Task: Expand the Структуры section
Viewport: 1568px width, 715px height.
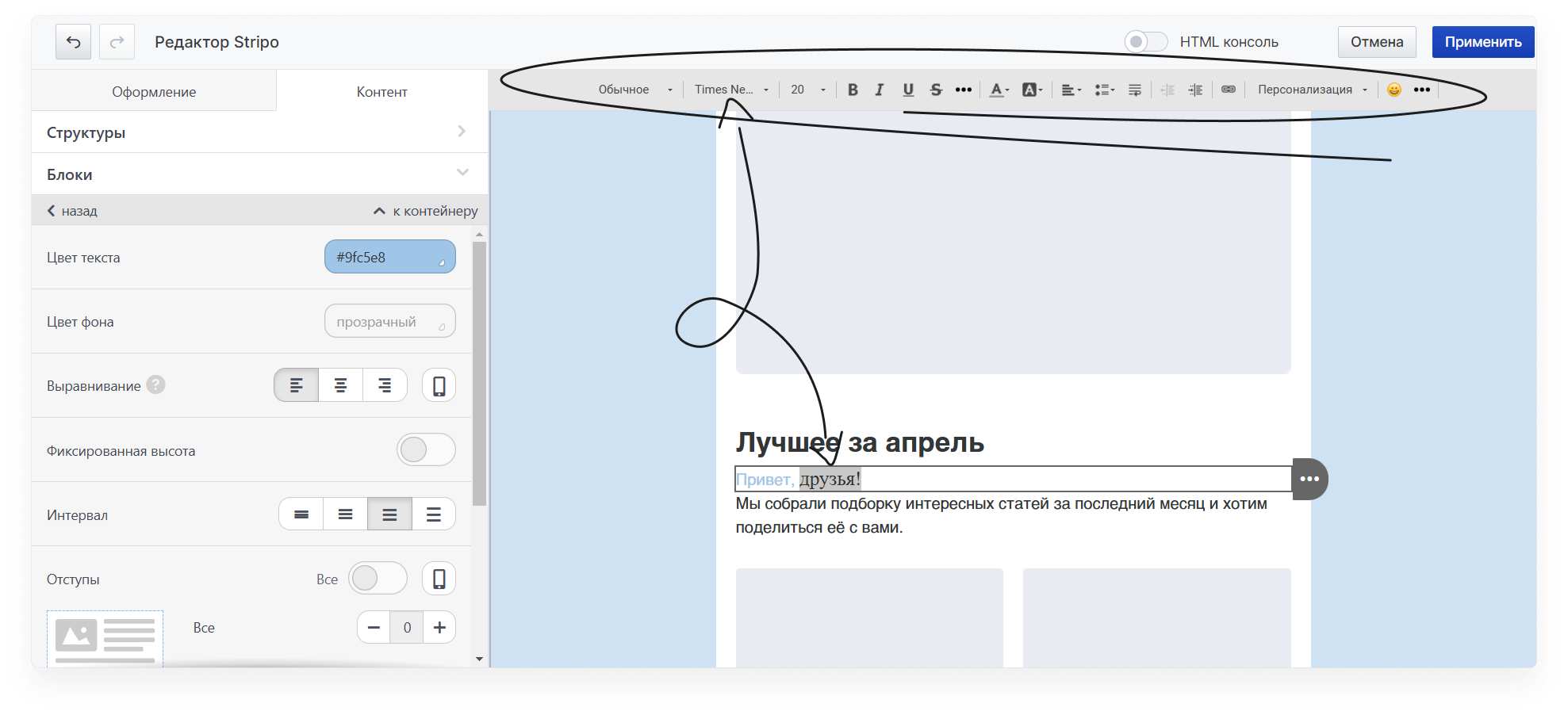Action: click(259, 132)
